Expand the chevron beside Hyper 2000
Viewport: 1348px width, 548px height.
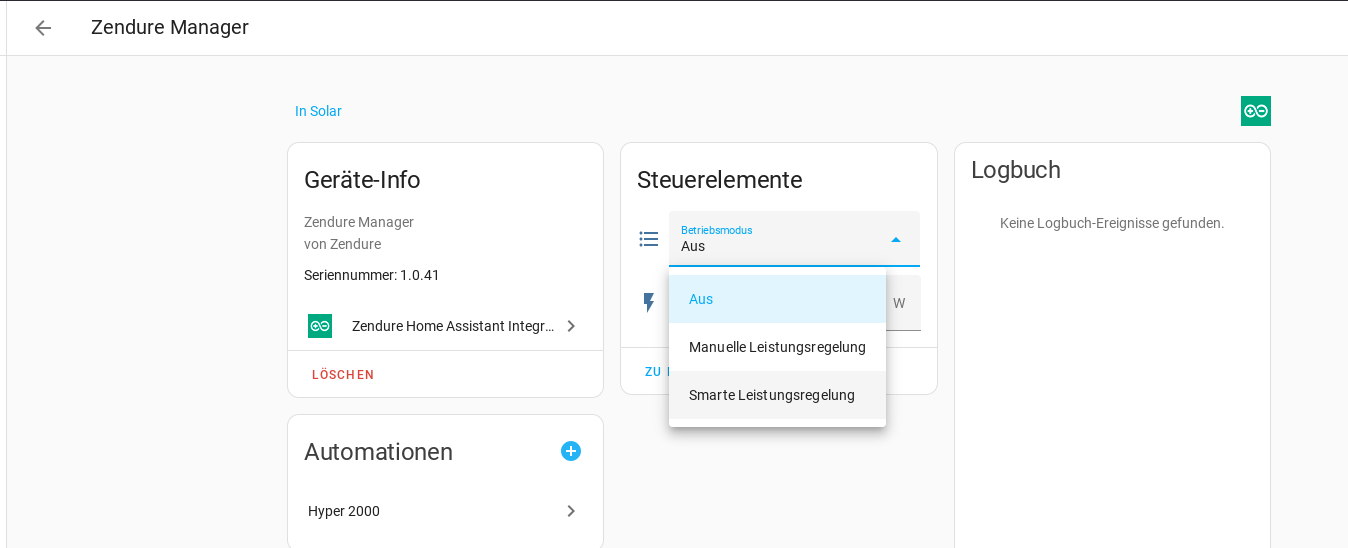coord(571,511)
